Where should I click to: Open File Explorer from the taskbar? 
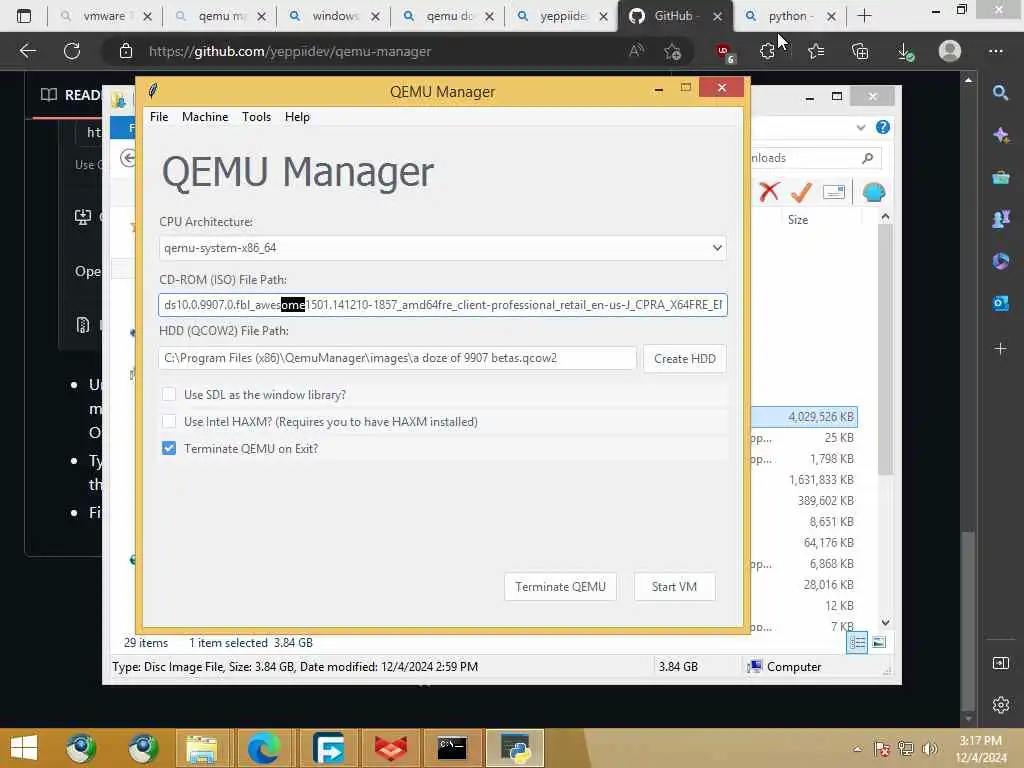click(202, 748)
